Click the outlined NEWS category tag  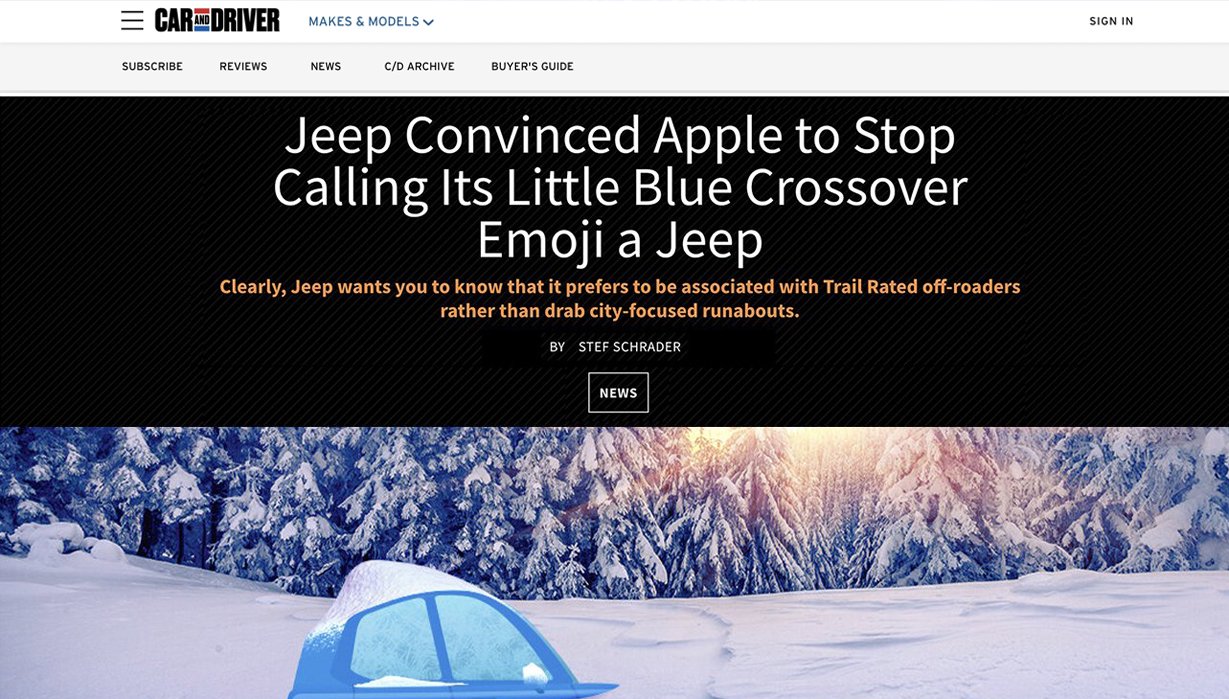tap(618, 392)
